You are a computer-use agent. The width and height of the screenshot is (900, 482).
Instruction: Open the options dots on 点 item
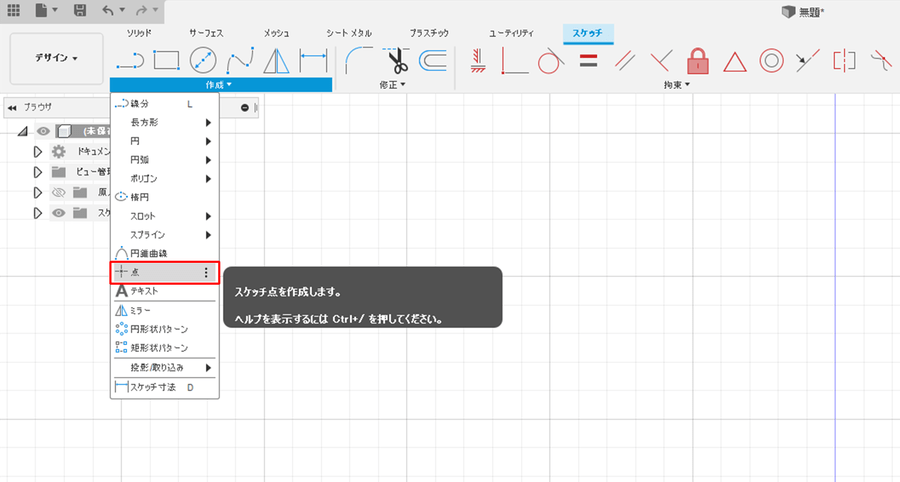(x=206, y=273)
